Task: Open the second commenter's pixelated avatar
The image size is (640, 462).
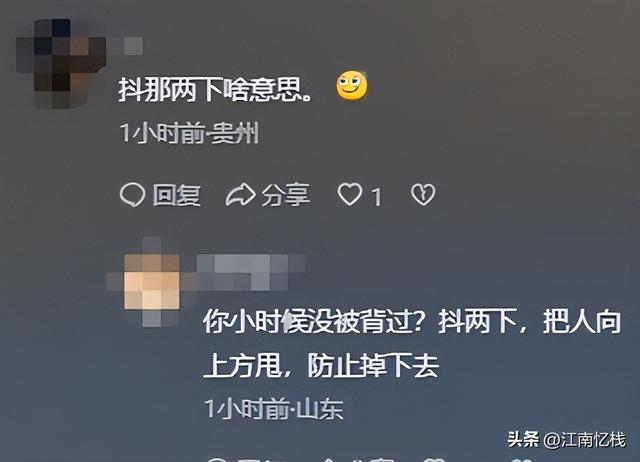Action: click(x=152, y=282)
